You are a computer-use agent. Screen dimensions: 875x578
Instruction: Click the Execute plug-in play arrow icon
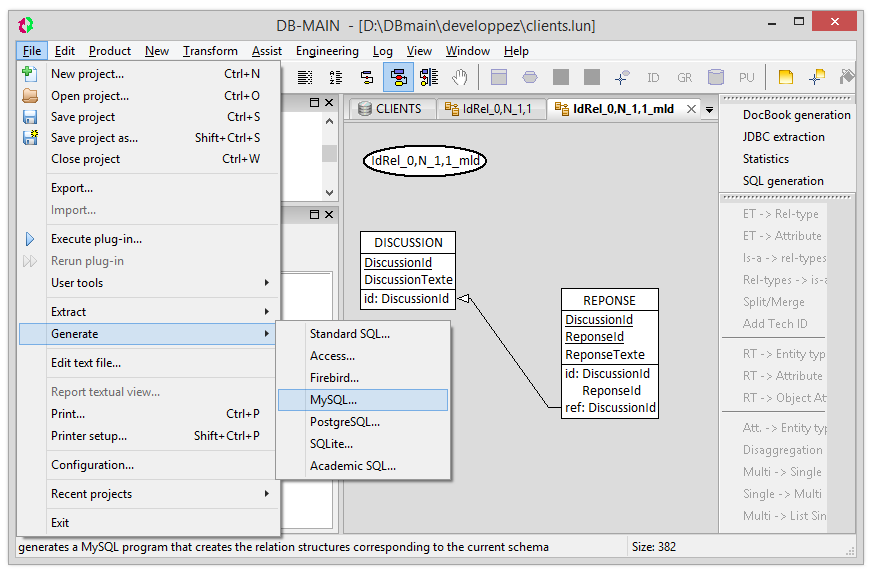[30, 239]
